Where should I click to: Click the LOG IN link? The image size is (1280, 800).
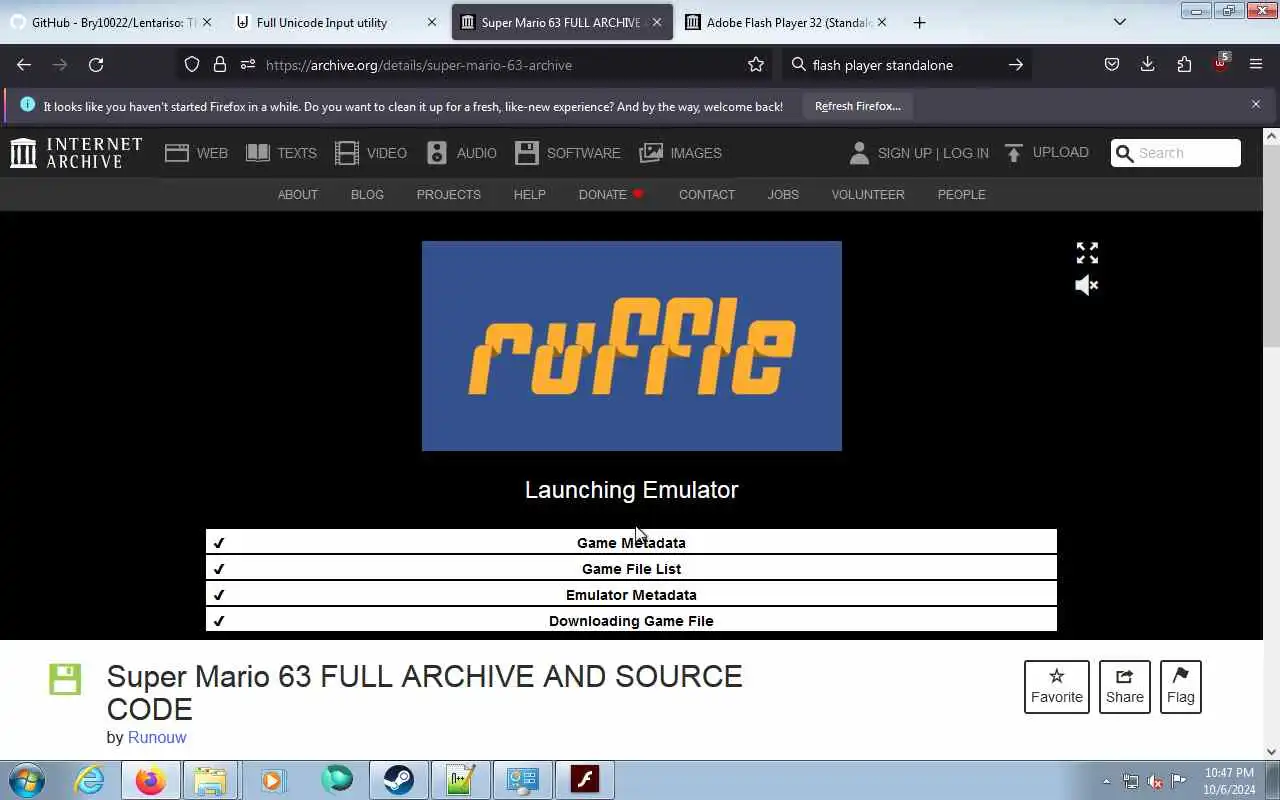coord(966,153)
